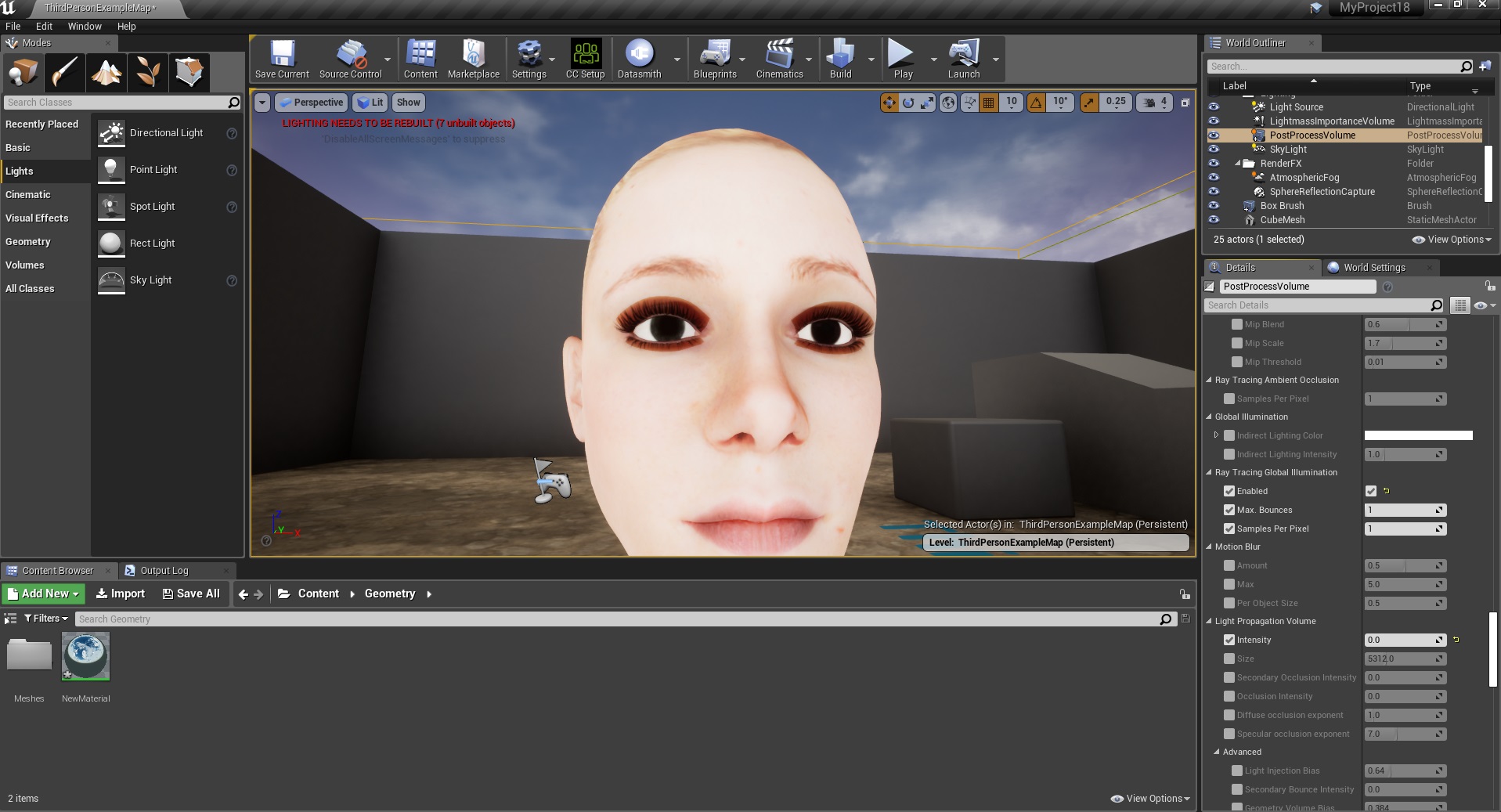Click the Save All button
This screenshot has height=812, width=1501.
pyautogui.click(x=191, y=594)
